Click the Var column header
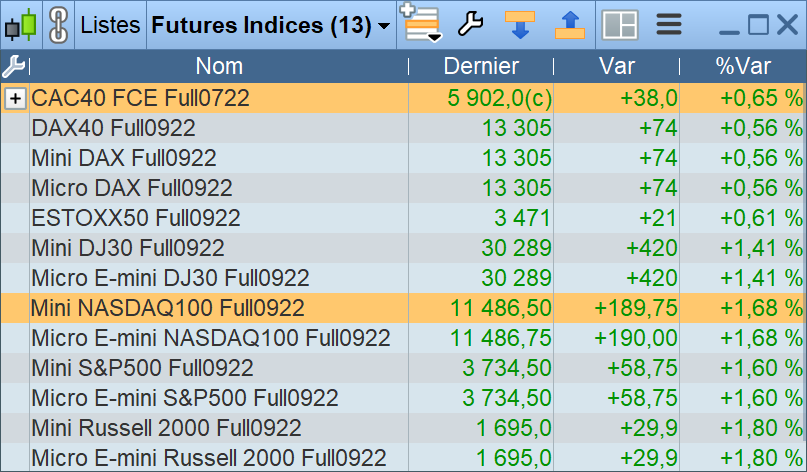Viewport: 807px width, 472px height. point(617,67)
